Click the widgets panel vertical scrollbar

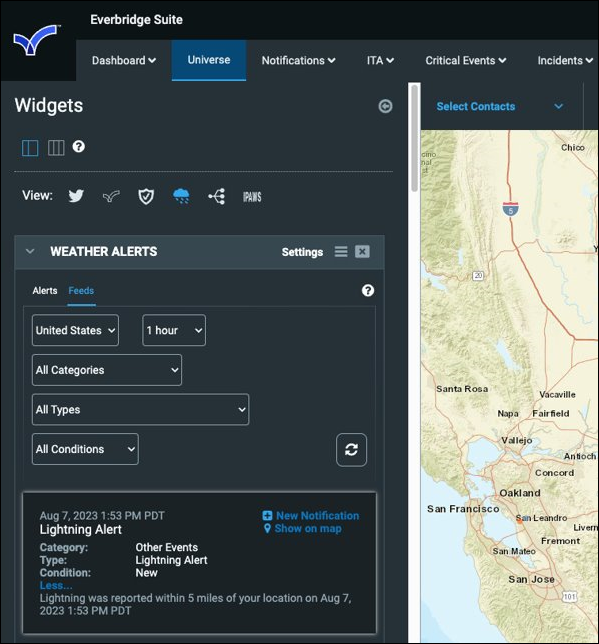coord(415,138)
